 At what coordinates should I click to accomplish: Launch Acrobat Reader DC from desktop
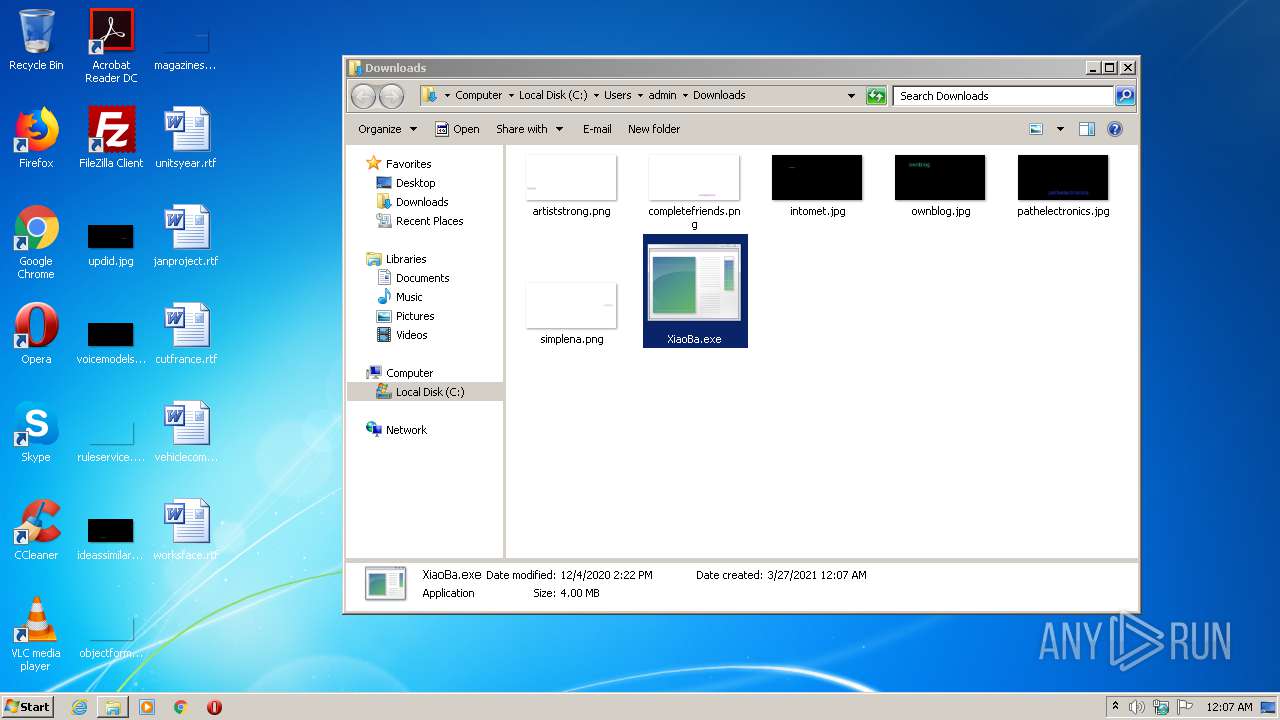[x=111, y=46]
